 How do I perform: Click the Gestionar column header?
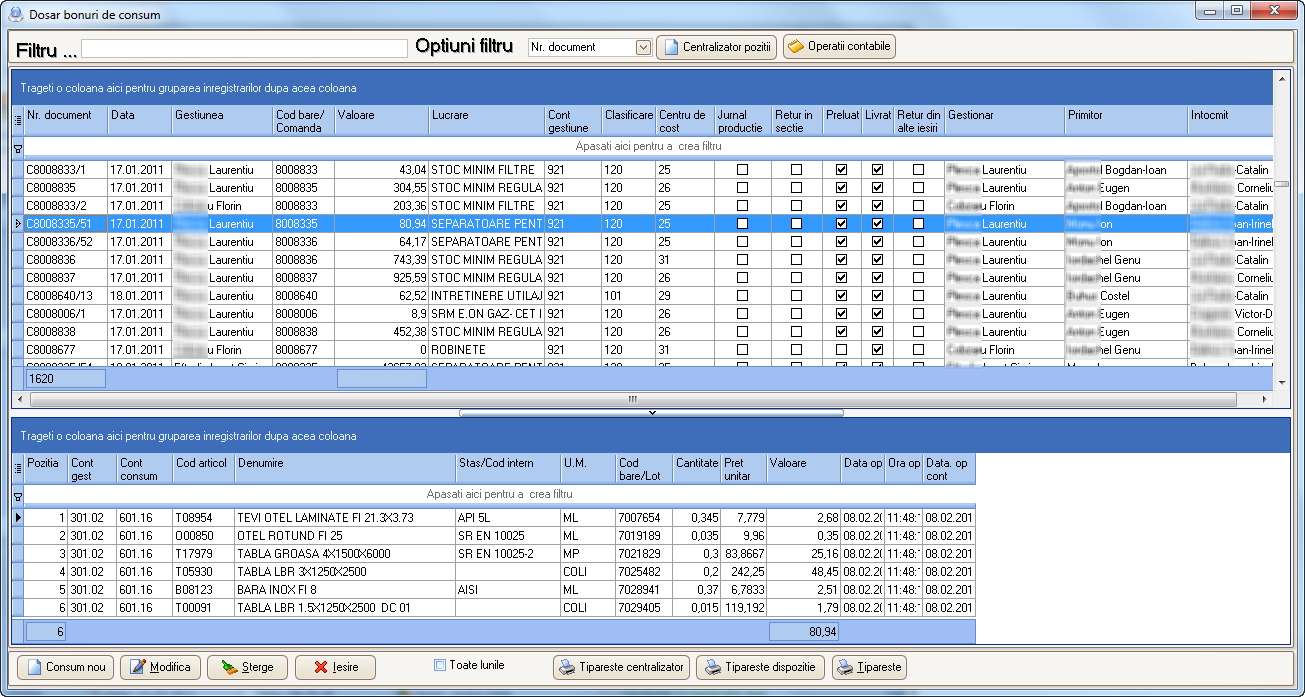(x=1004, y=121)
